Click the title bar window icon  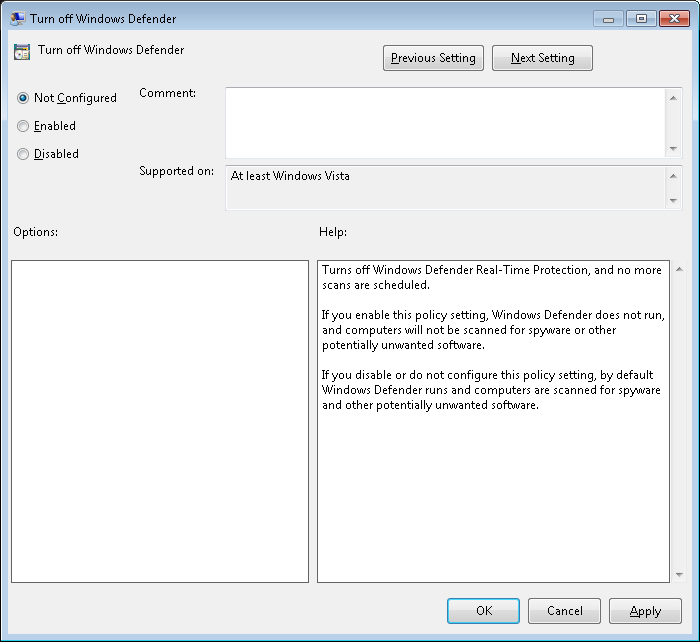[18, 18]
